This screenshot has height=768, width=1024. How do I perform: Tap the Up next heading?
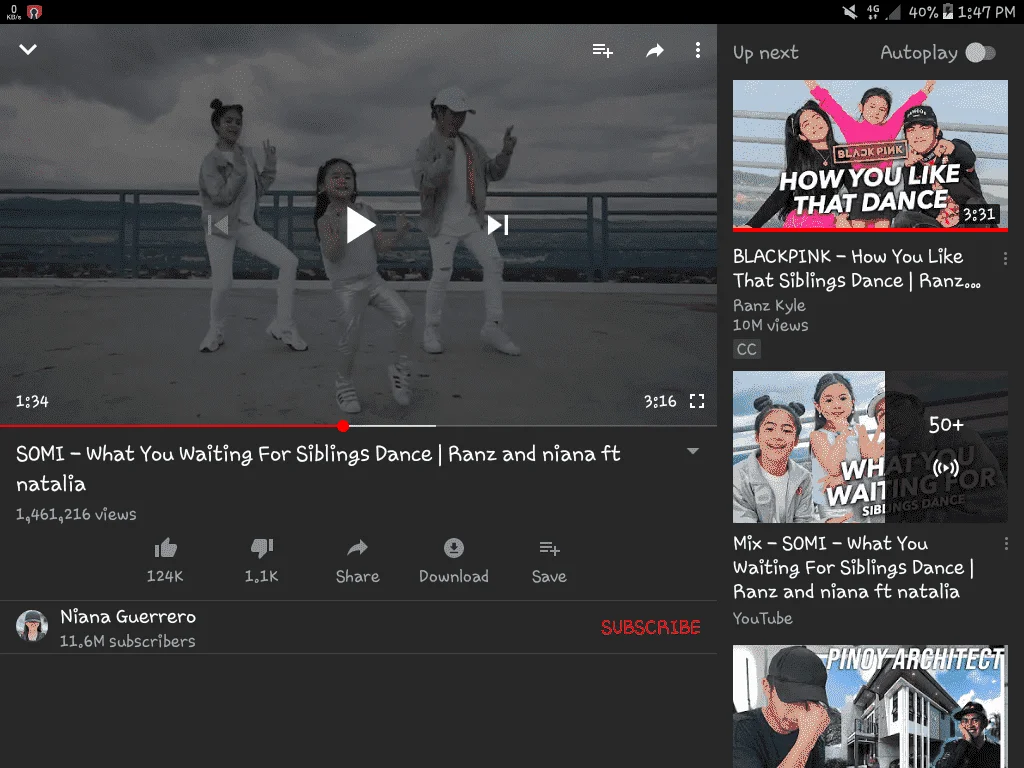coord(765,53)
